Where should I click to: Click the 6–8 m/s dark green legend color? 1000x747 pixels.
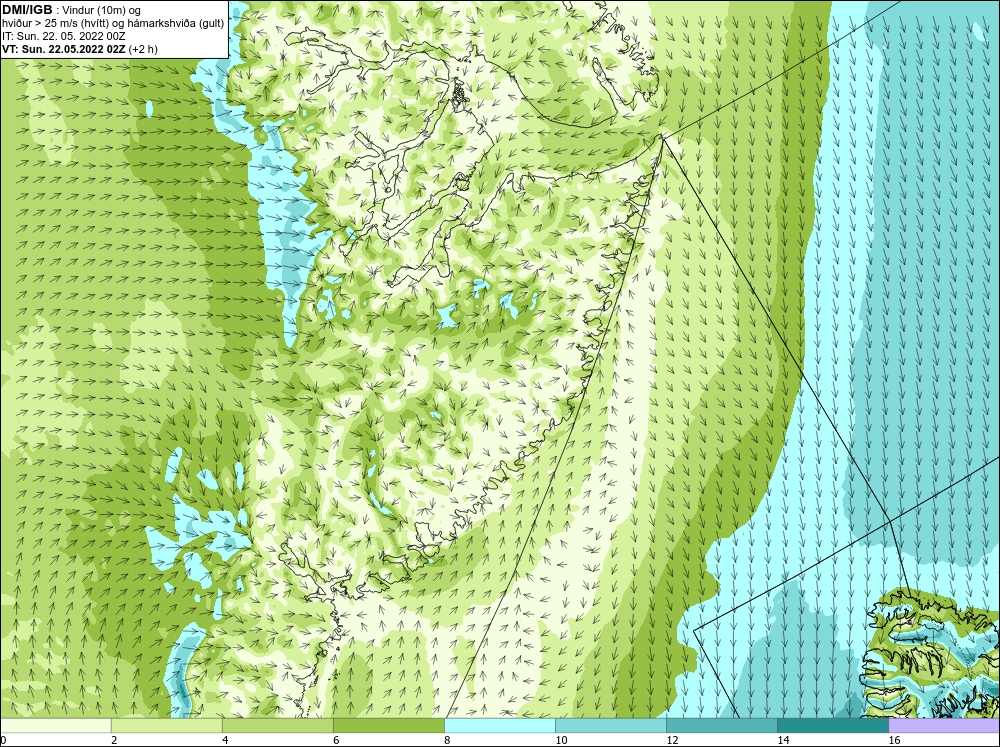pos(389,725)
